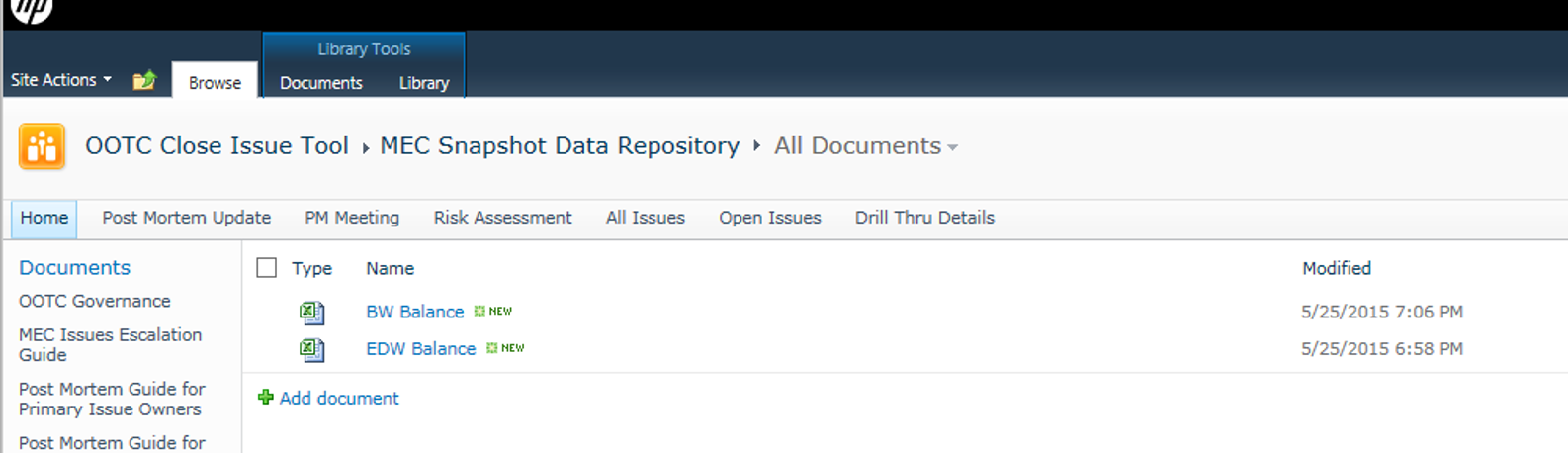
Task: Open OOTC Governance in the sidebar
Action: point(94,301)
